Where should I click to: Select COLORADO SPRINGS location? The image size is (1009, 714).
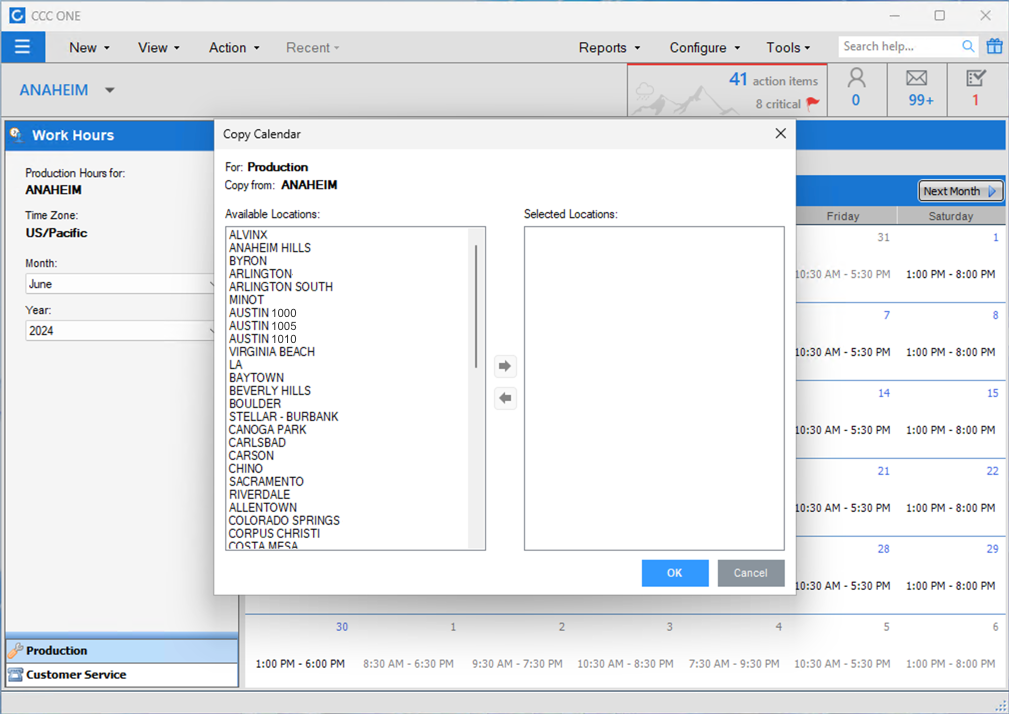284,520
